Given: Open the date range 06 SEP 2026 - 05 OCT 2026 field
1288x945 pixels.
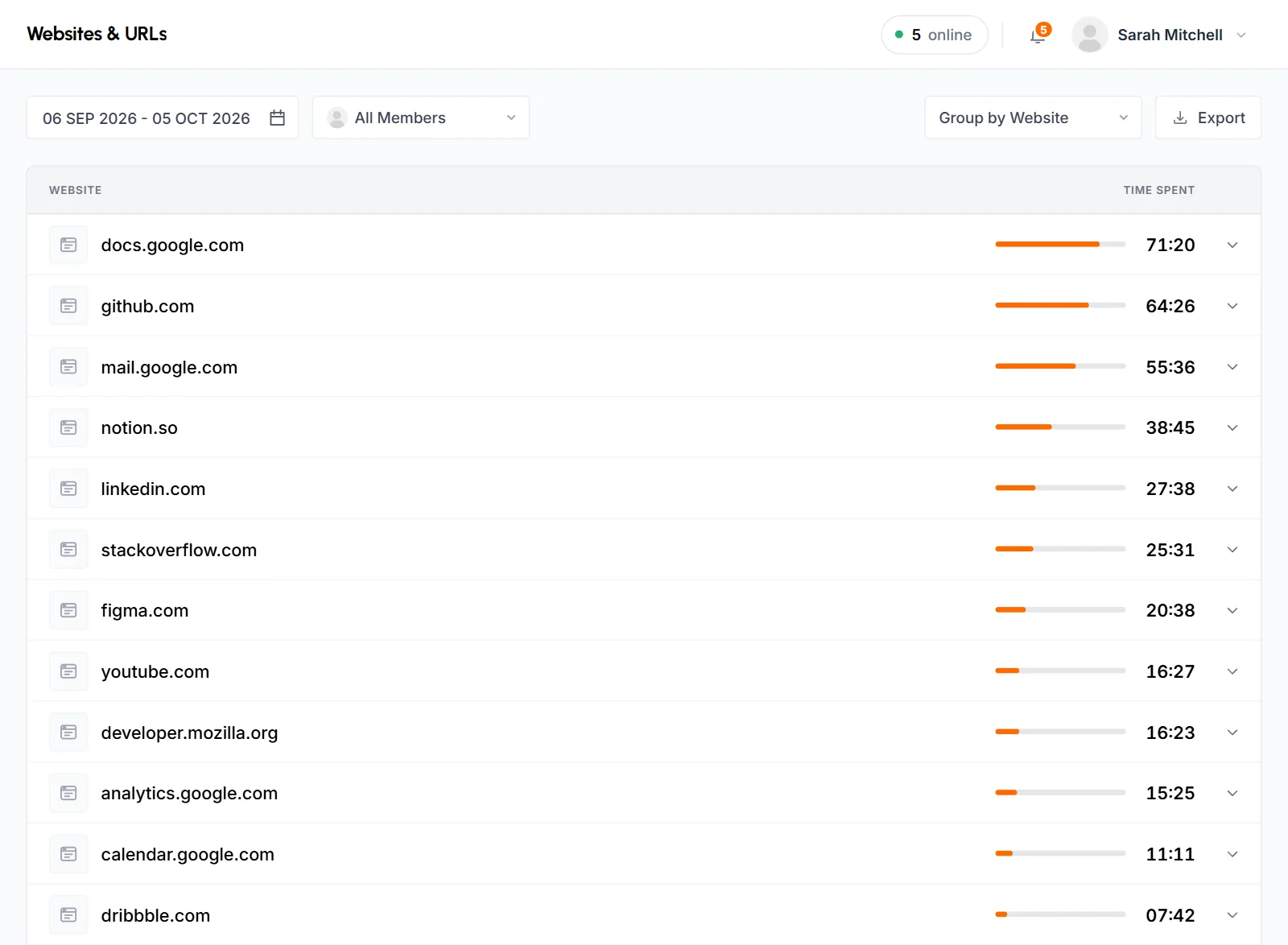Looking at the screenshot, I should point(163,118).
